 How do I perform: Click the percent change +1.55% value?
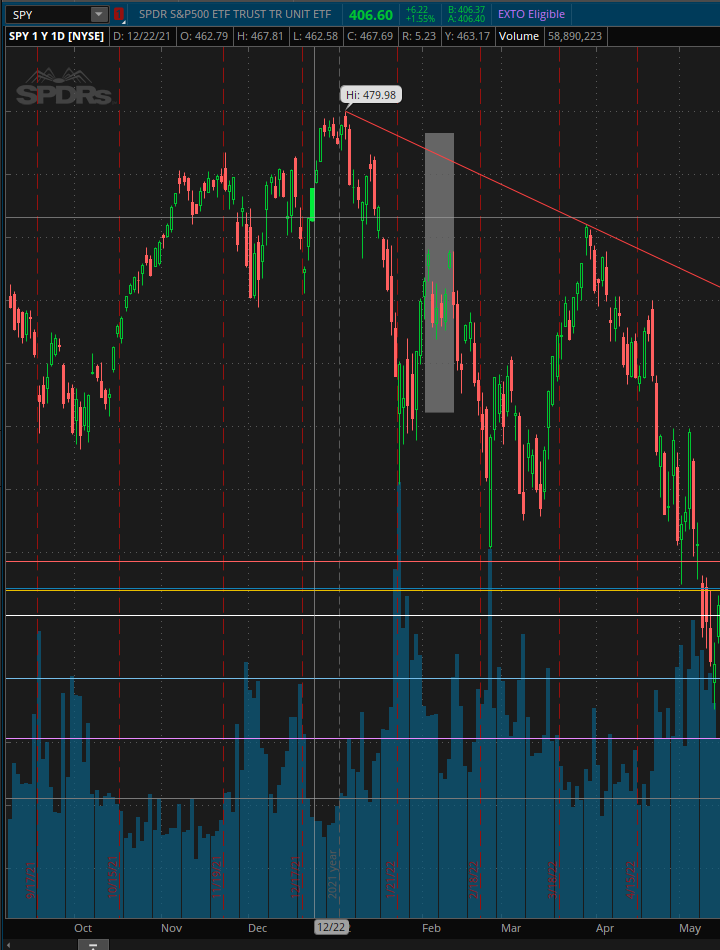click(x=420, y=19)
